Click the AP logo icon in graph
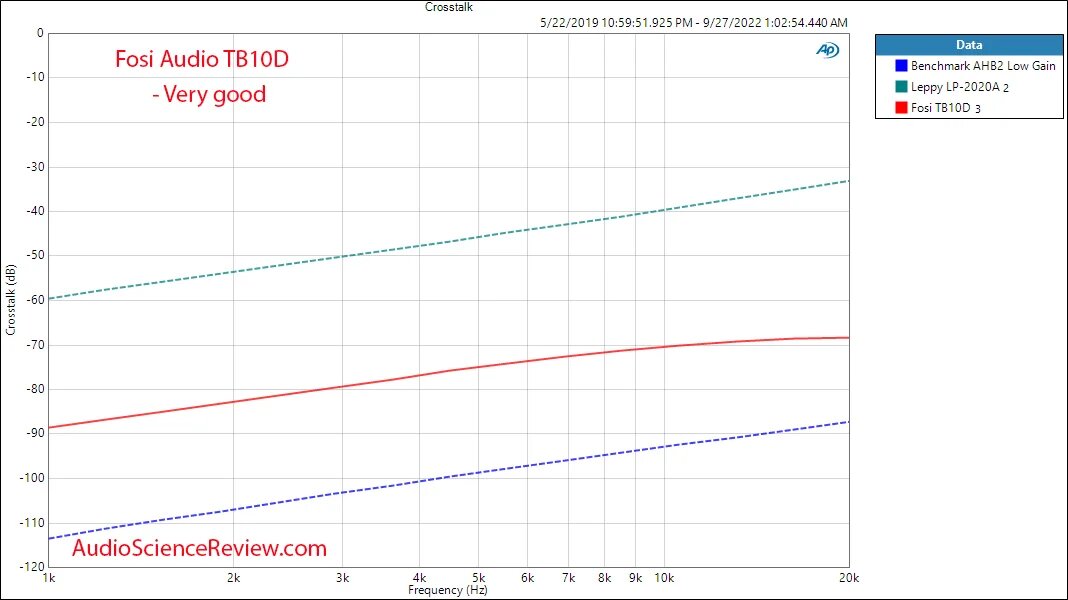1068x600 pixels. tap(828, 50)
